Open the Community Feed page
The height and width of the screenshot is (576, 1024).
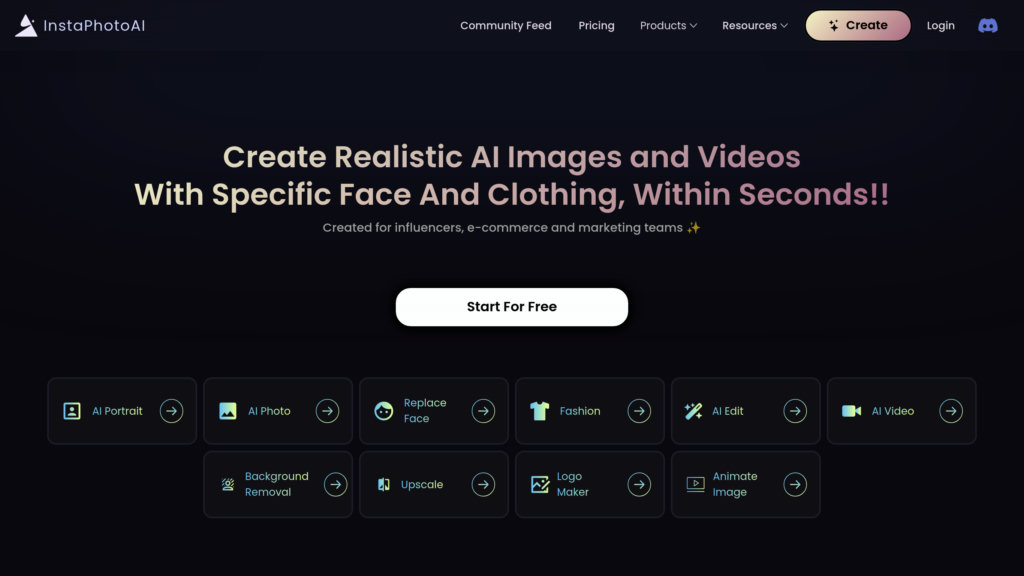pyautogui.click(x=505, y=26)
